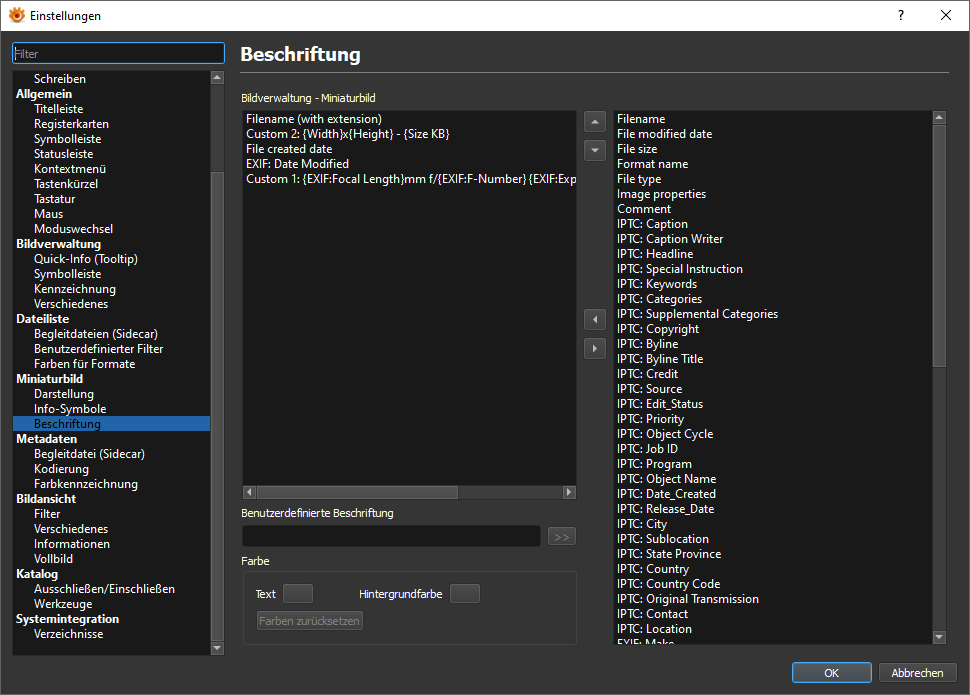
Task: Select the Metadaten category
Action: 46,439
